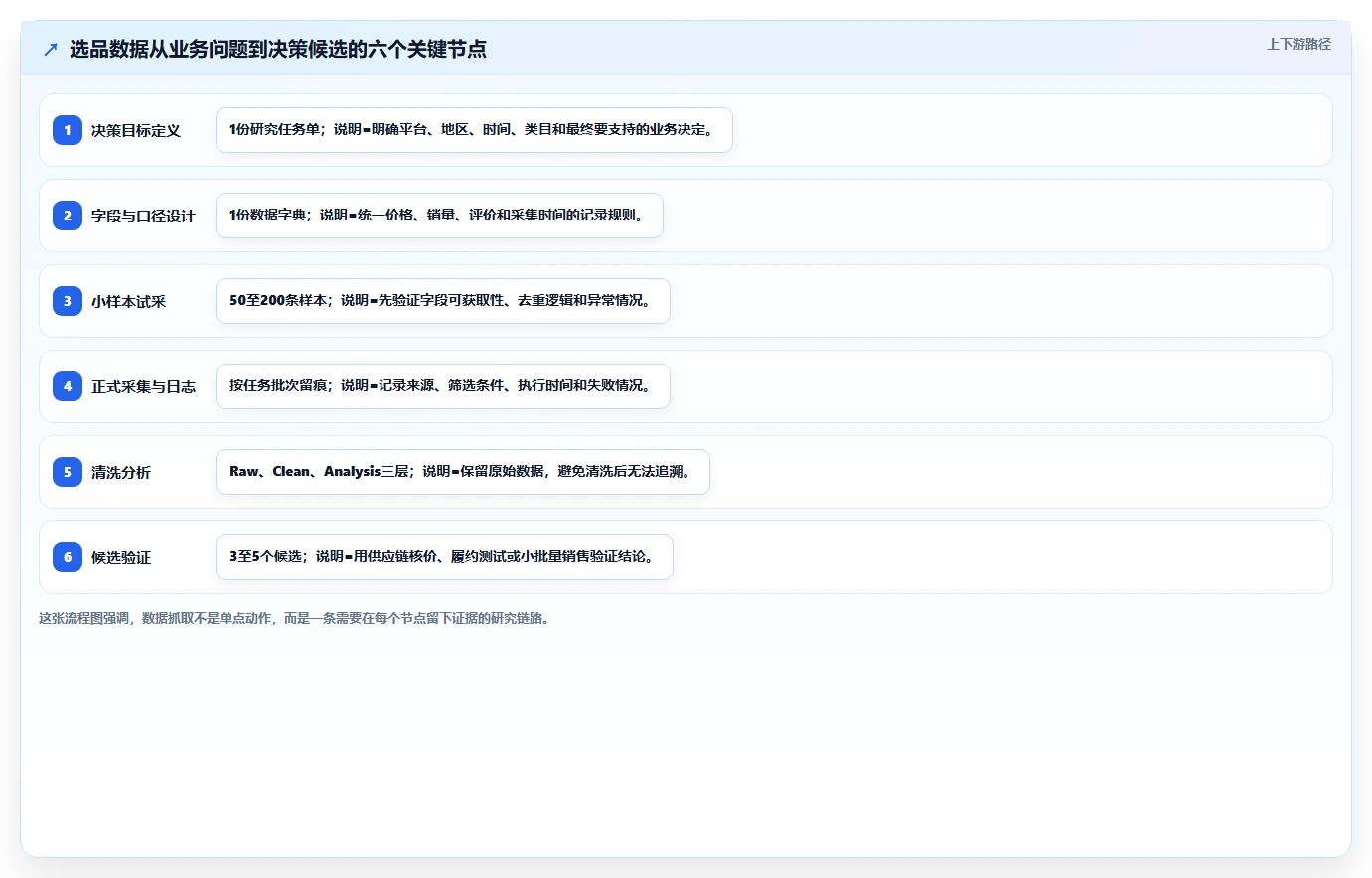
Task: Click the step 3 number badge
Action: tap(68, 301)
